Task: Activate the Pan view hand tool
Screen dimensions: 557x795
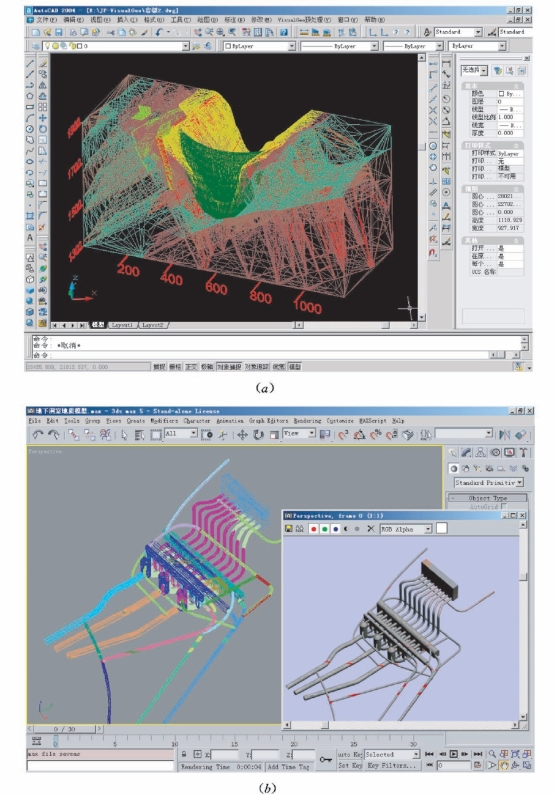Action: (504, 765)
